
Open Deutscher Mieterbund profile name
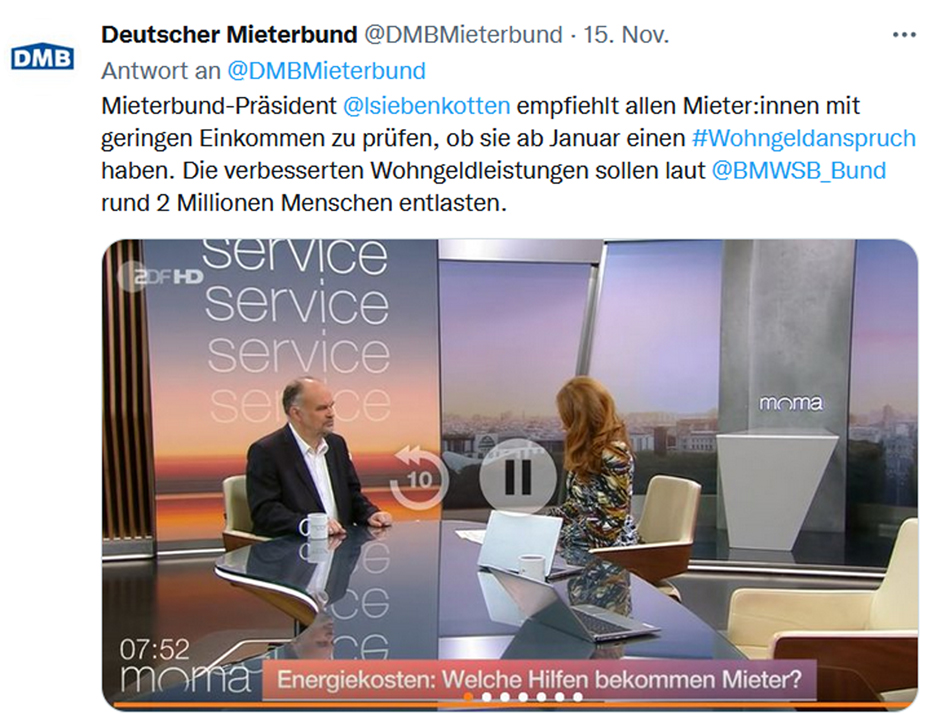click(x=229, y=35)
